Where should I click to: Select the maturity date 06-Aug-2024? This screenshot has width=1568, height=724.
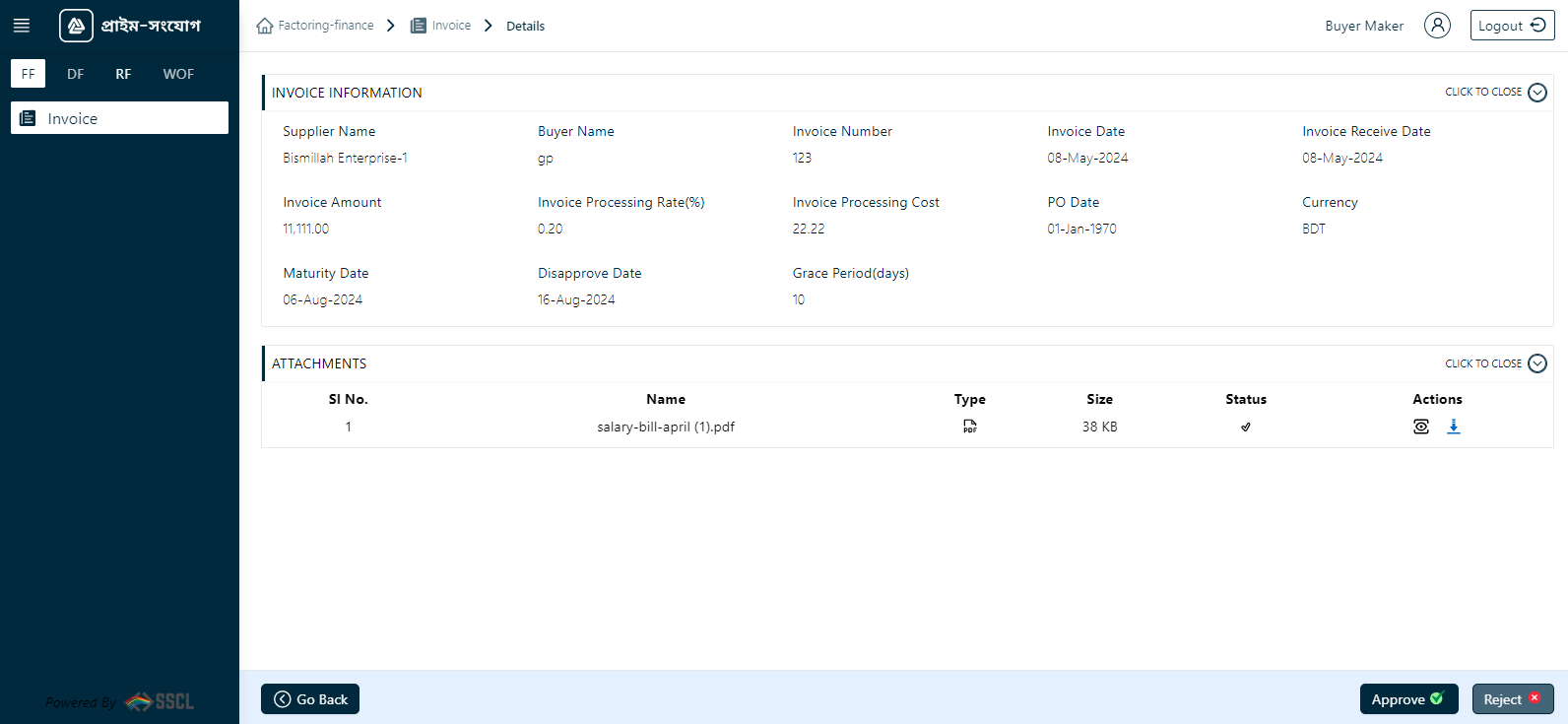pos(323,299)
